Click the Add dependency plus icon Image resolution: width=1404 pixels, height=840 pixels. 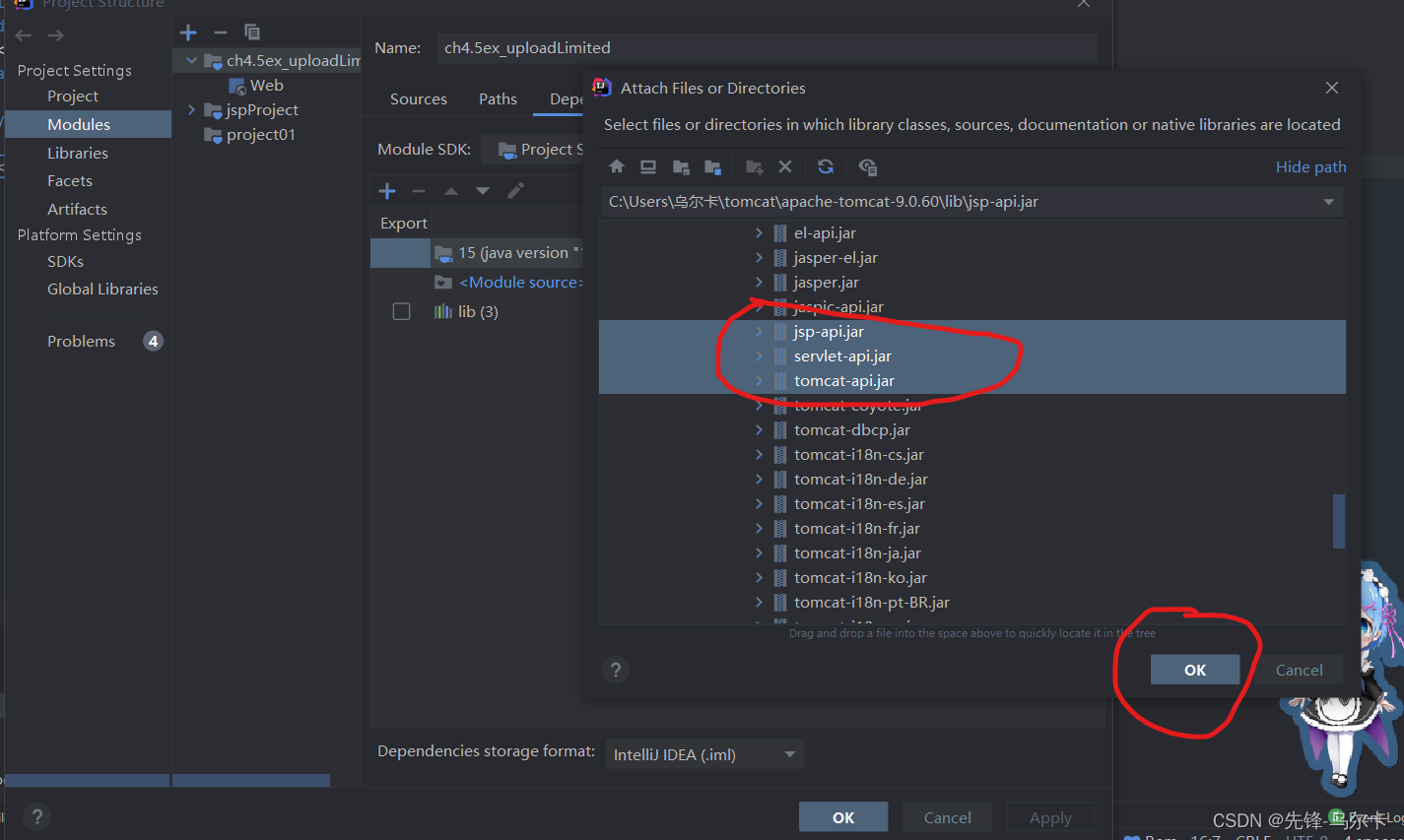[387, 190]
